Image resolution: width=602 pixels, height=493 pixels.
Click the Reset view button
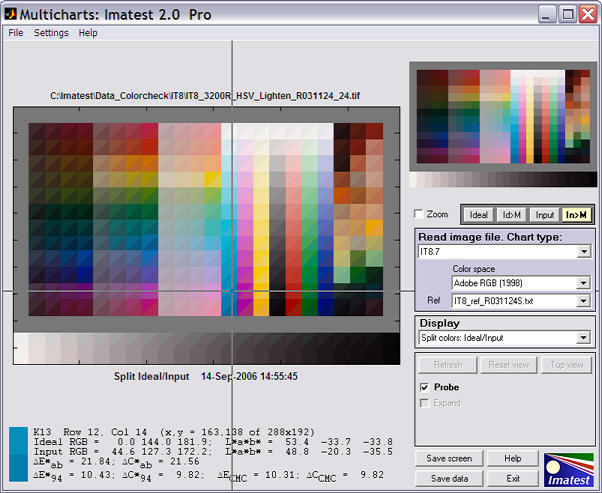pyautogui.click(x=509, y=364)
